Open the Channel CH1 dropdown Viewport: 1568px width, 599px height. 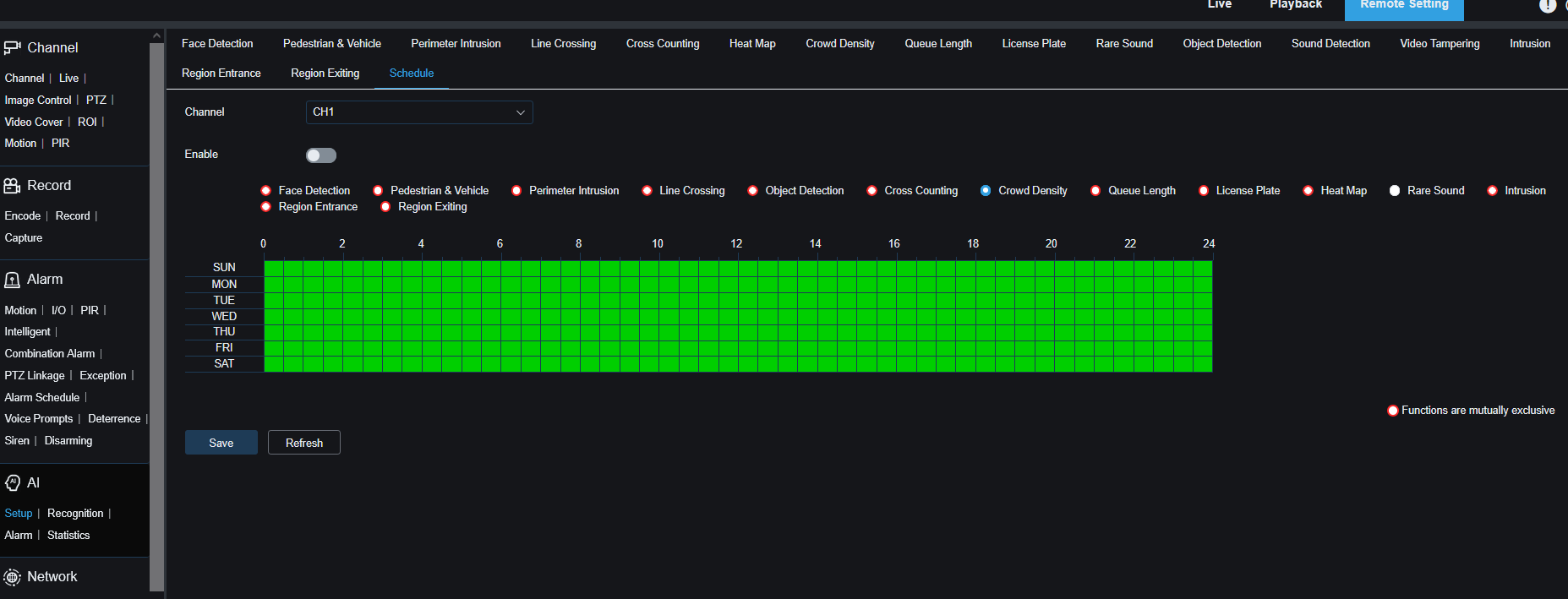point(419,112)
